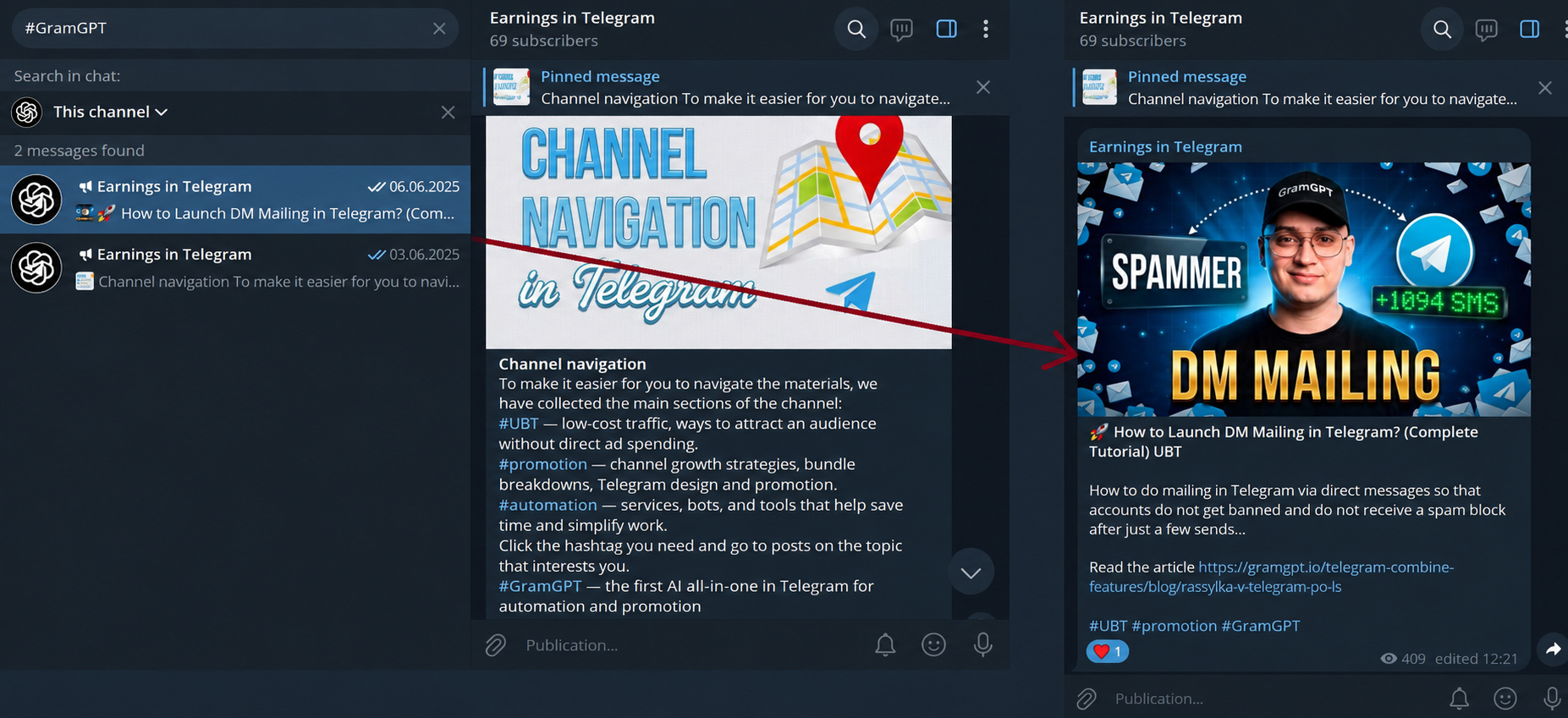Expand the This channel search scope dropdown
Image resolution: width=1568 pixels, height=718 pixels.
tap(110, 112)
